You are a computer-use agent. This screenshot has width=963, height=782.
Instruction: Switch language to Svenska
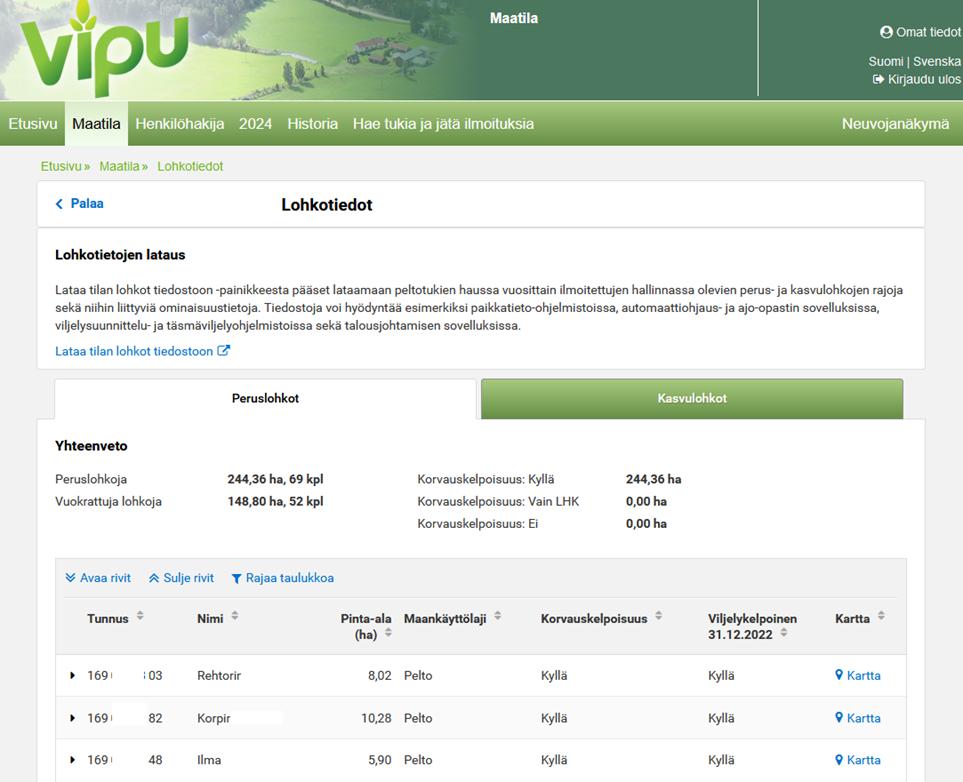pos(937,61)
